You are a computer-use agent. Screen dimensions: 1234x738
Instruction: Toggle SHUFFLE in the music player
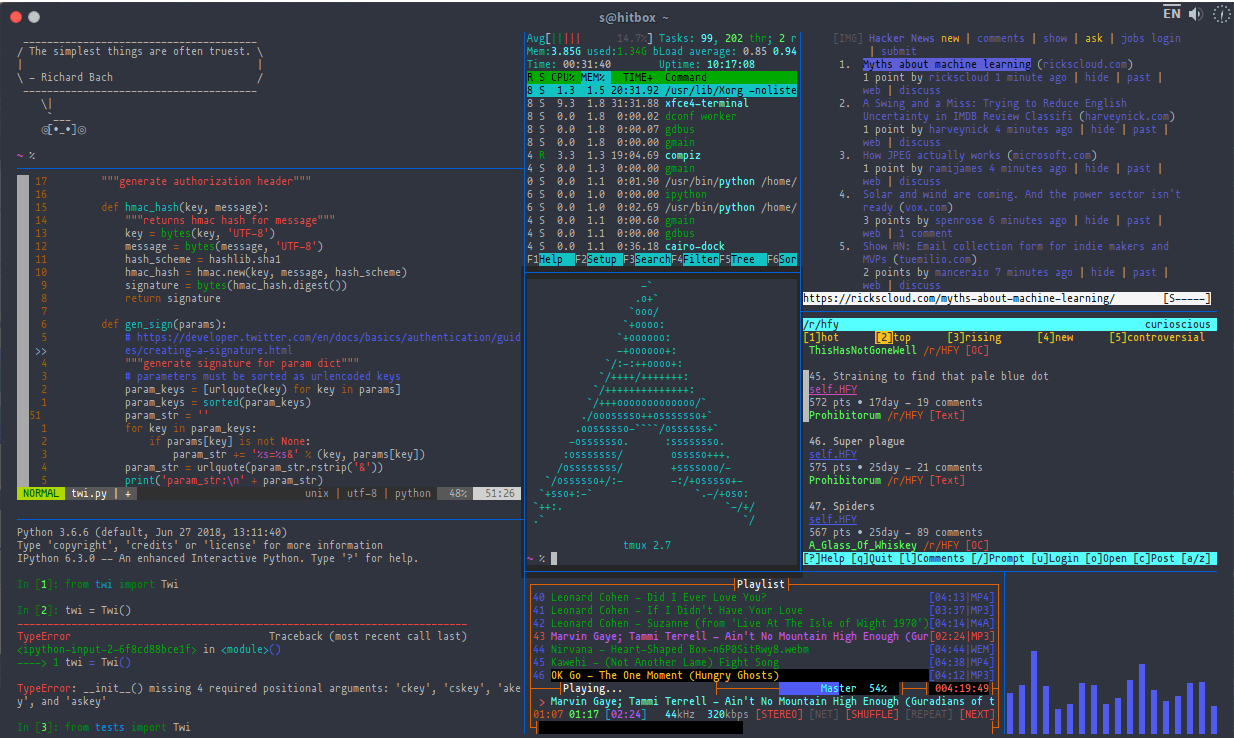[x=872, y=715]
